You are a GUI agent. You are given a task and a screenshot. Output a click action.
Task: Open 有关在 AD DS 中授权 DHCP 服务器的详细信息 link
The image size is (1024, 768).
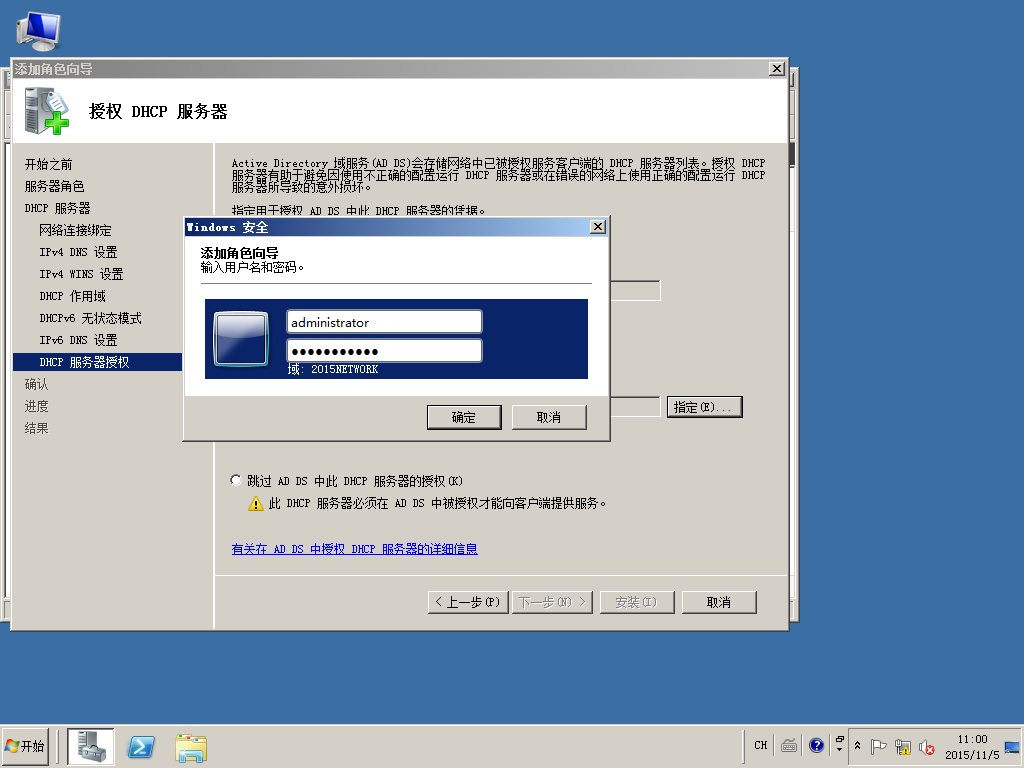coord(355,549)
